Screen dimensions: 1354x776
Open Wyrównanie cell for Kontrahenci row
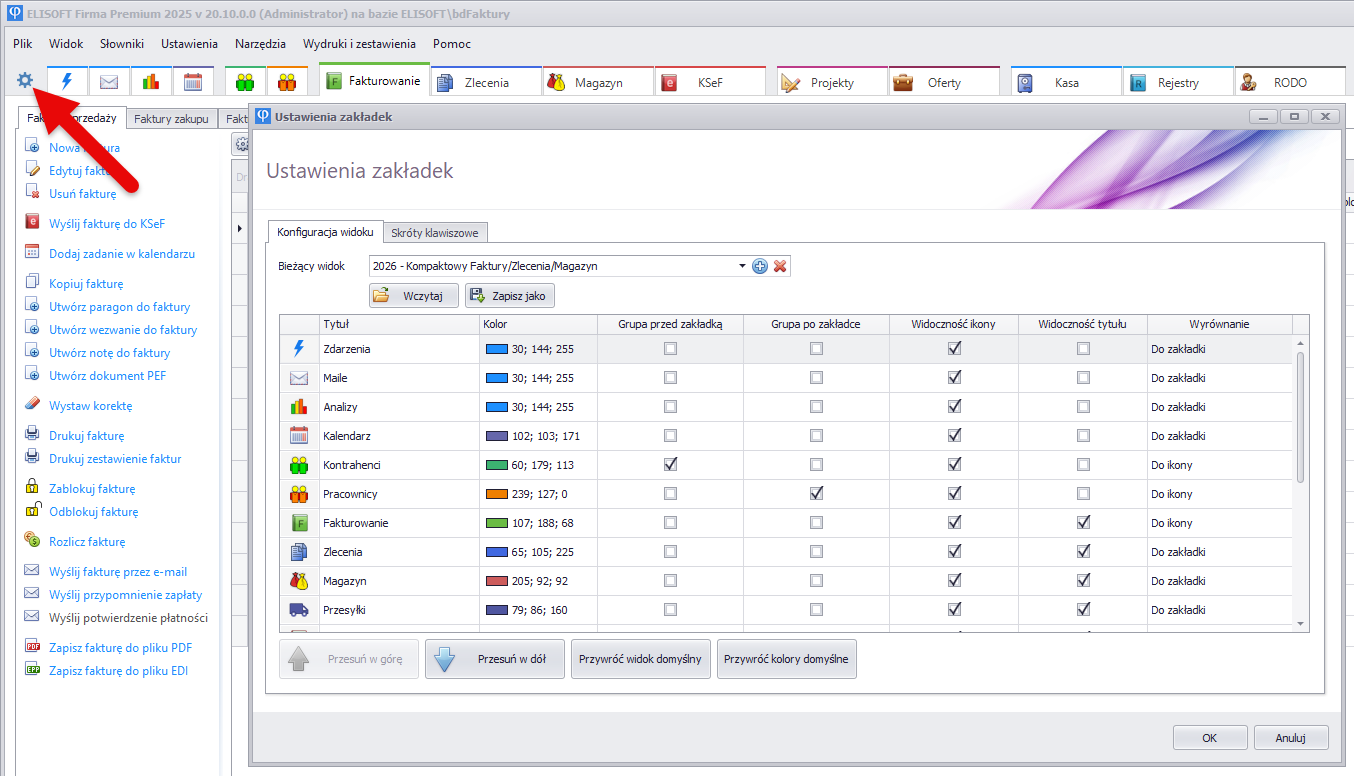1220,465
